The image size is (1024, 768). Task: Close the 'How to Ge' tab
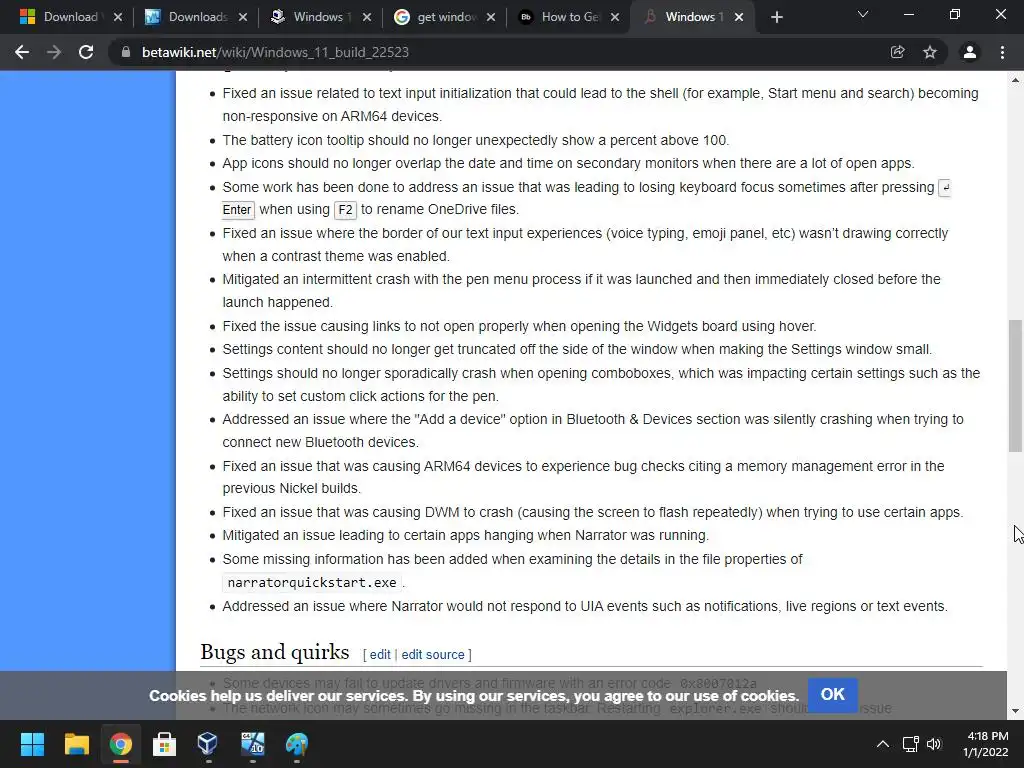(615, 18)
